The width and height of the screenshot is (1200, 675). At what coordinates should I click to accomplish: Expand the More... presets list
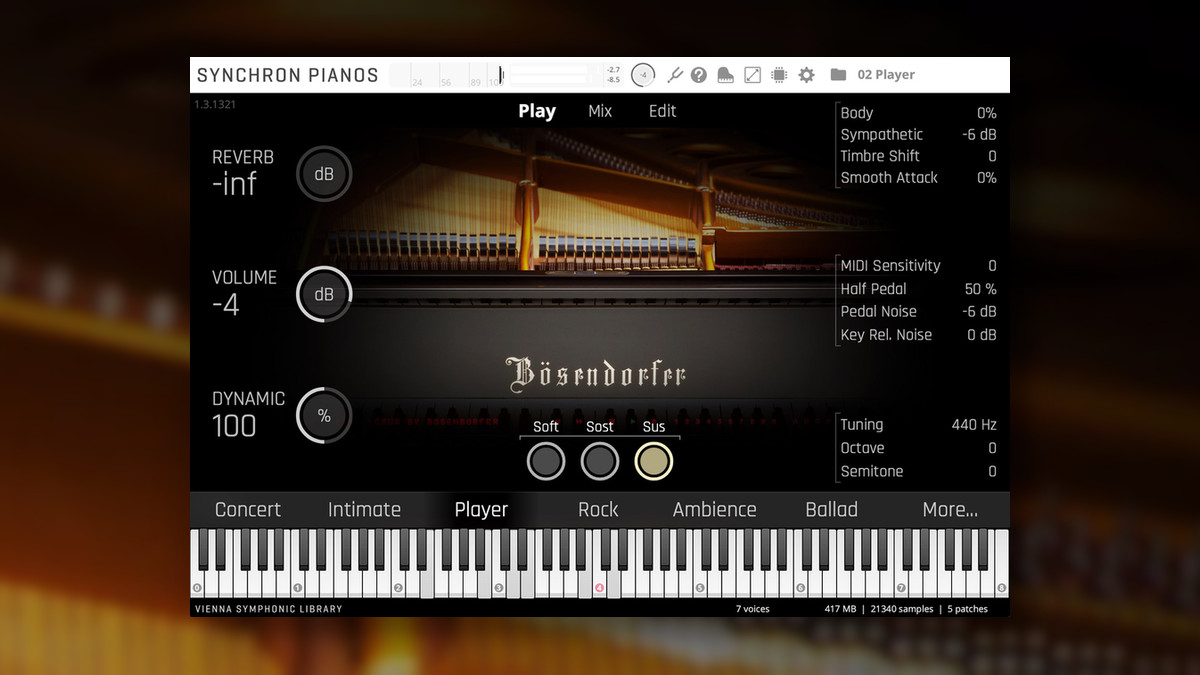tap(950, 510)
